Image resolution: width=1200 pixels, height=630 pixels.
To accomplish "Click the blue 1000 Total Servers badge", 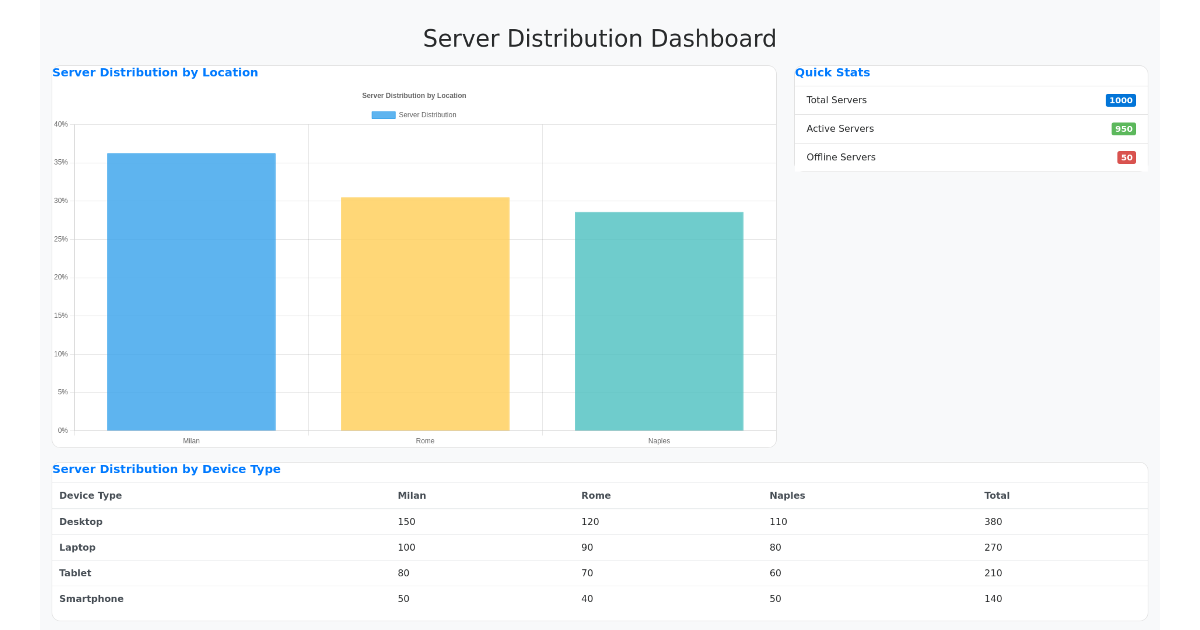I will pos(1121,100).
